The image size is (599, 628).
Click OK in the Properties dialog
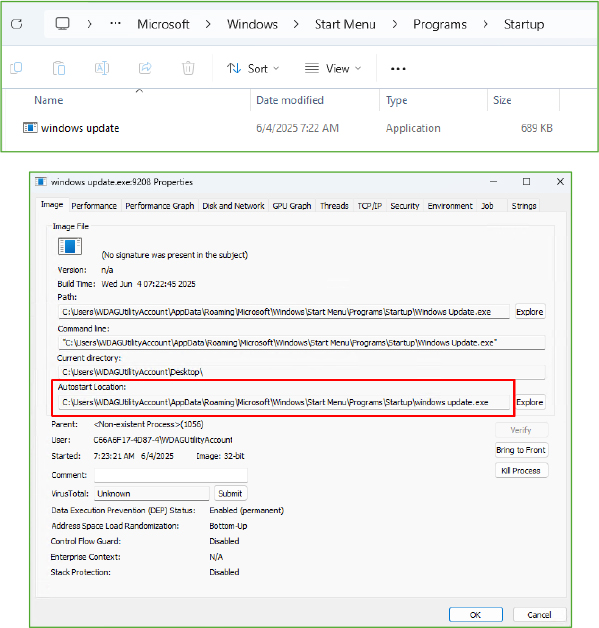[475, 615]
